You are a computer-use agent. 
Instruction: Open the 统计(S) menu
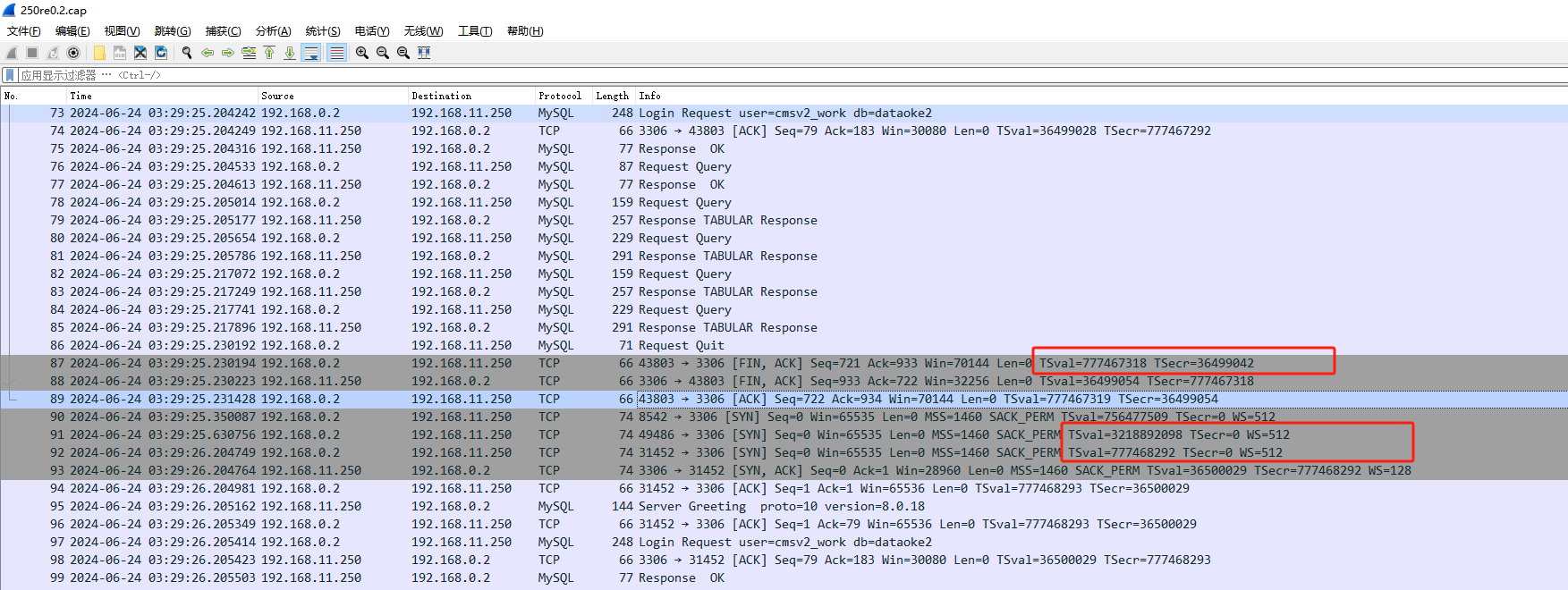click(x=323, y=31)
